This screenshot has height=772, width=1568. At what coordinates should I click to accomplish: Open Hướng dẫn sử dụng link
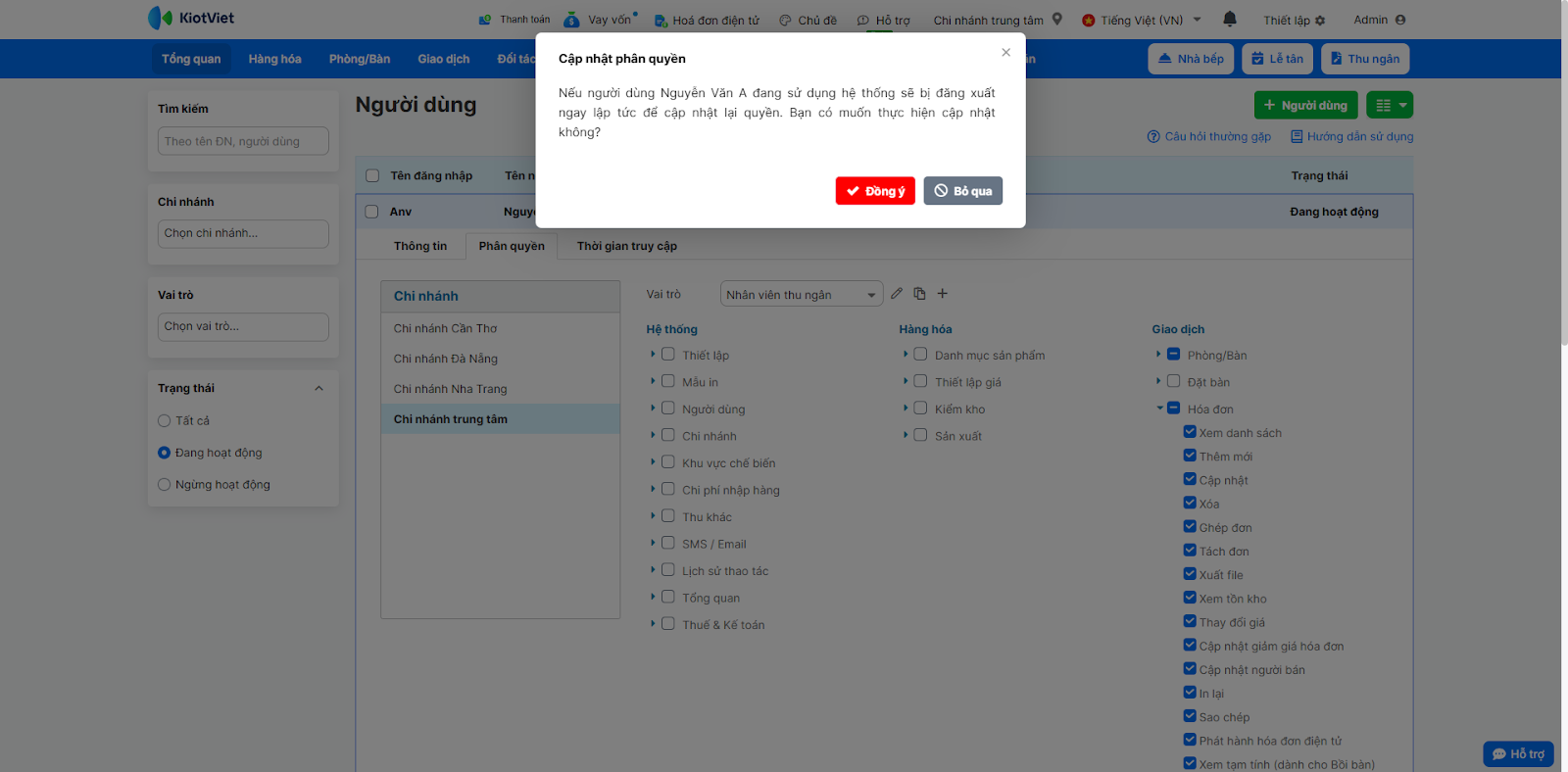point(1352,137)
